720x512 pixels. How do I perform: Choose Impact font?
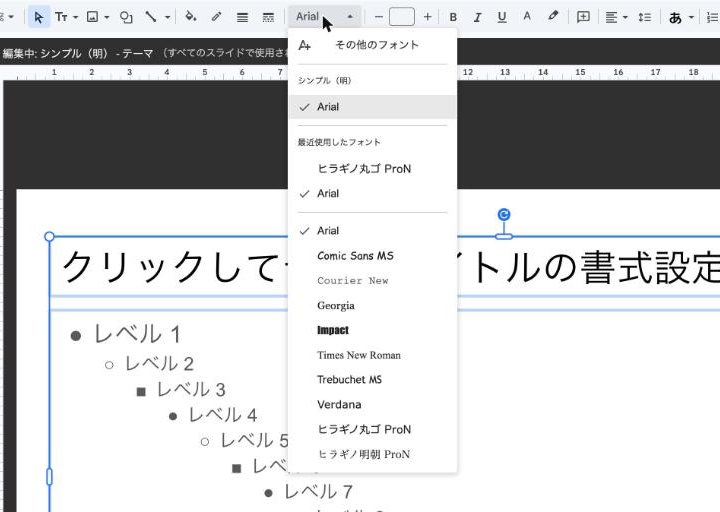coord(372,330)
